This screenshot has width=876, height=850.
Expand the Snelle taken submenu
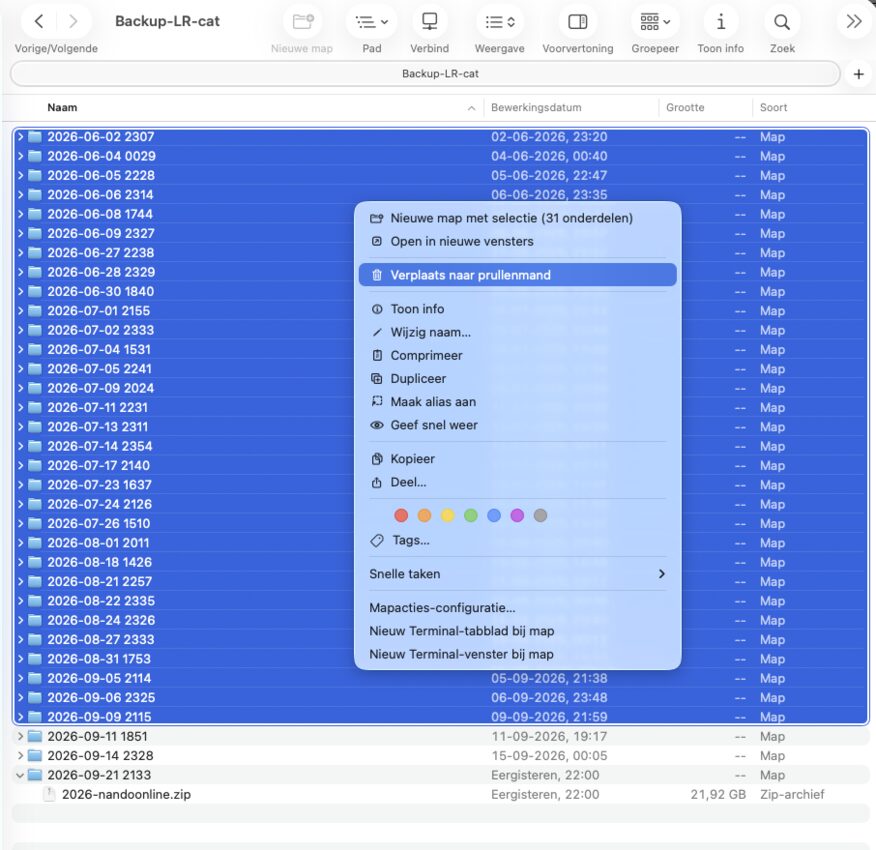point(517,574)
